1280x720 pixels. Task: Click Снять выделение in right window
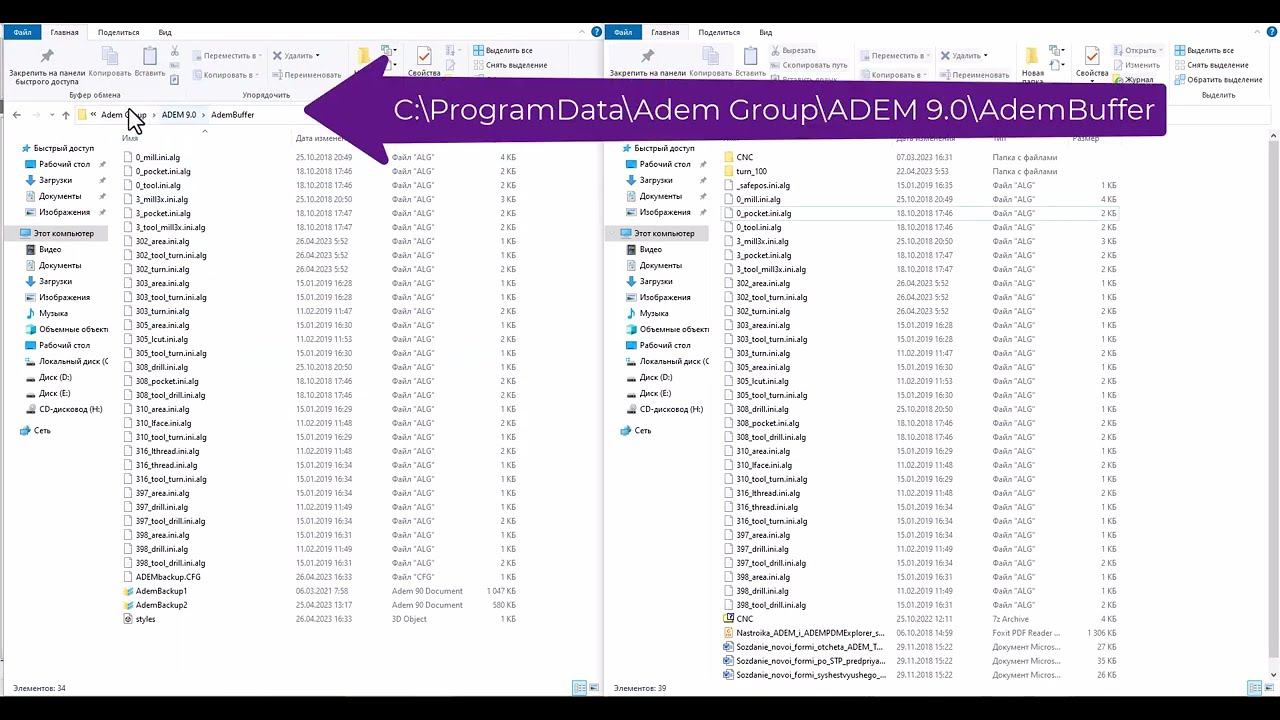click(x=1210, y=65)
